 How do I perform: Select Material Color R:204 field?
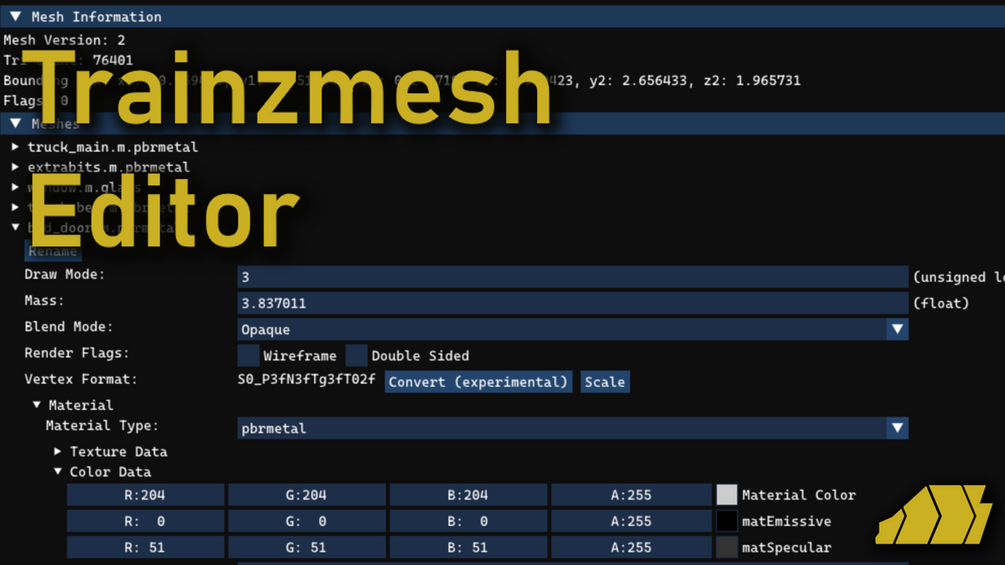145,495
